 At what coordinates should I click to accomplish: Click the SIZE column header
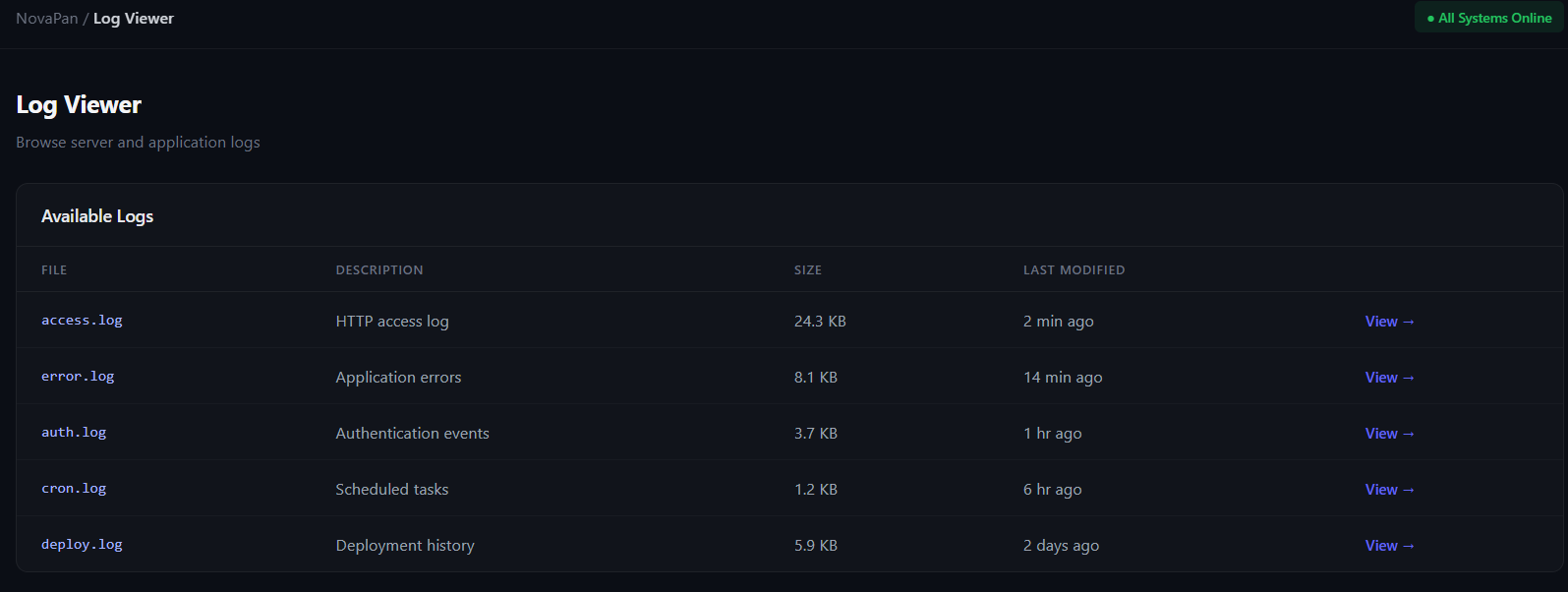[807, 270]
